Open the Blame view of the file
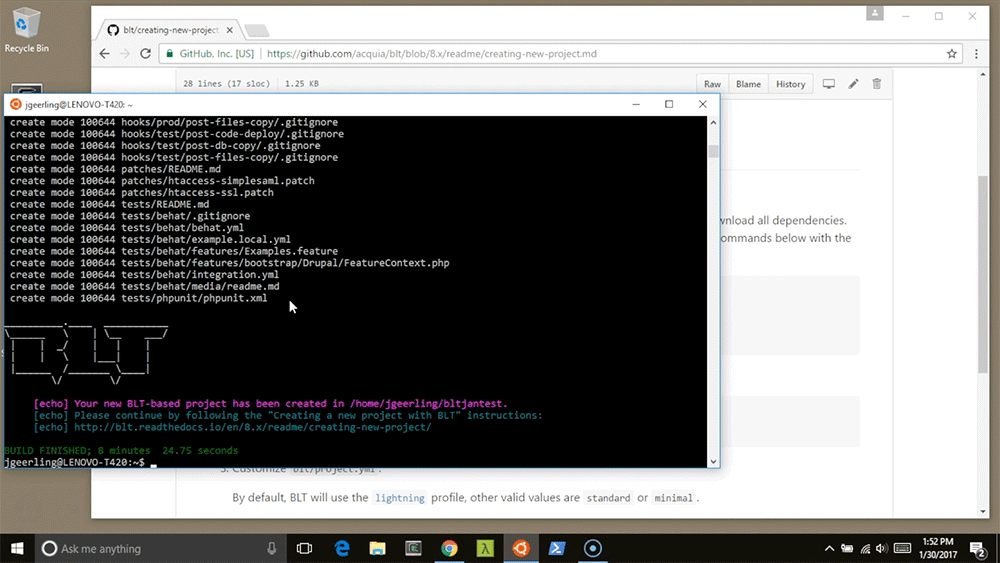 [x=748, y=84]
